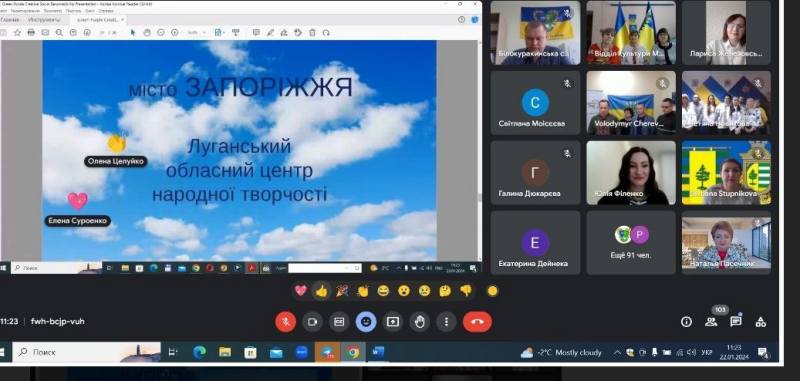
Task: Select Юлія Філенко video tile
Action: coord(631,172)
